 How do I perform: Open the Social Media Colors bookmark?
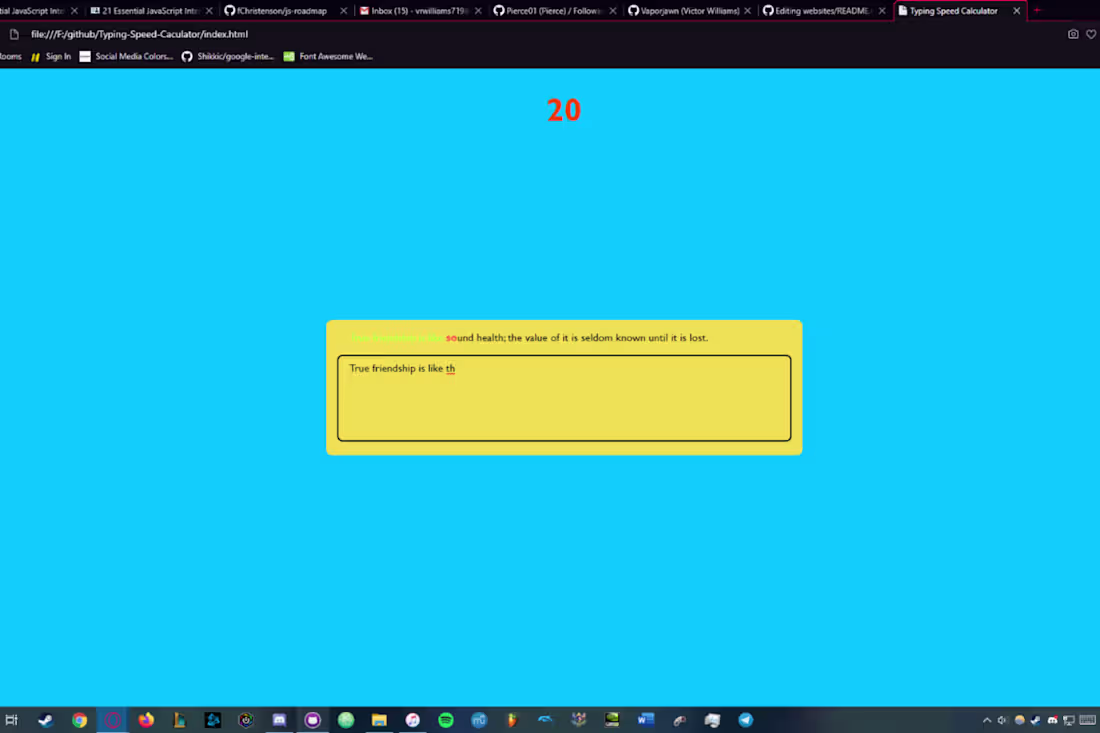pyautogui.click(x=126, y=56)
